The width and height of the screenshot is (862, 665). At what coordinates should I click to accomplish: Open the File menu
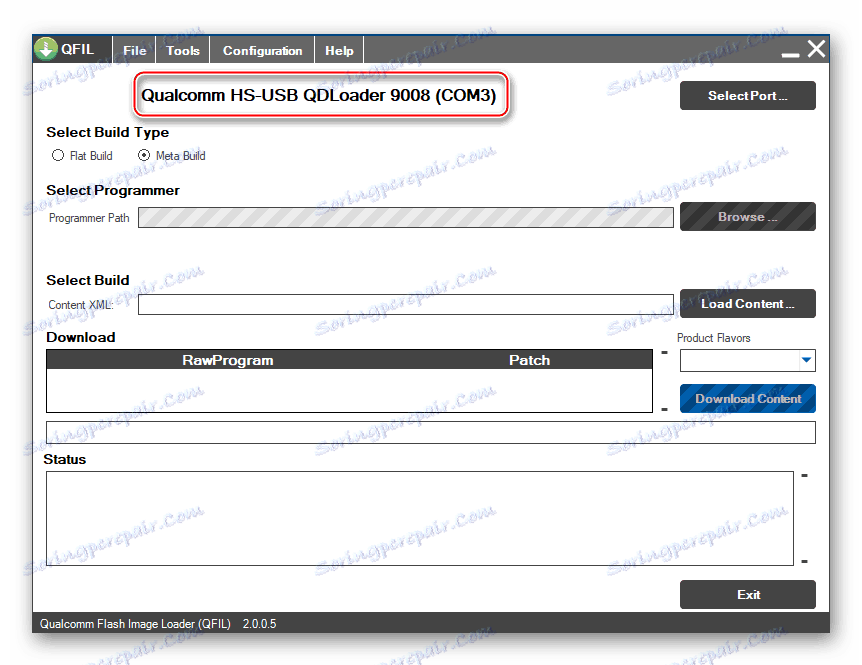135,51
